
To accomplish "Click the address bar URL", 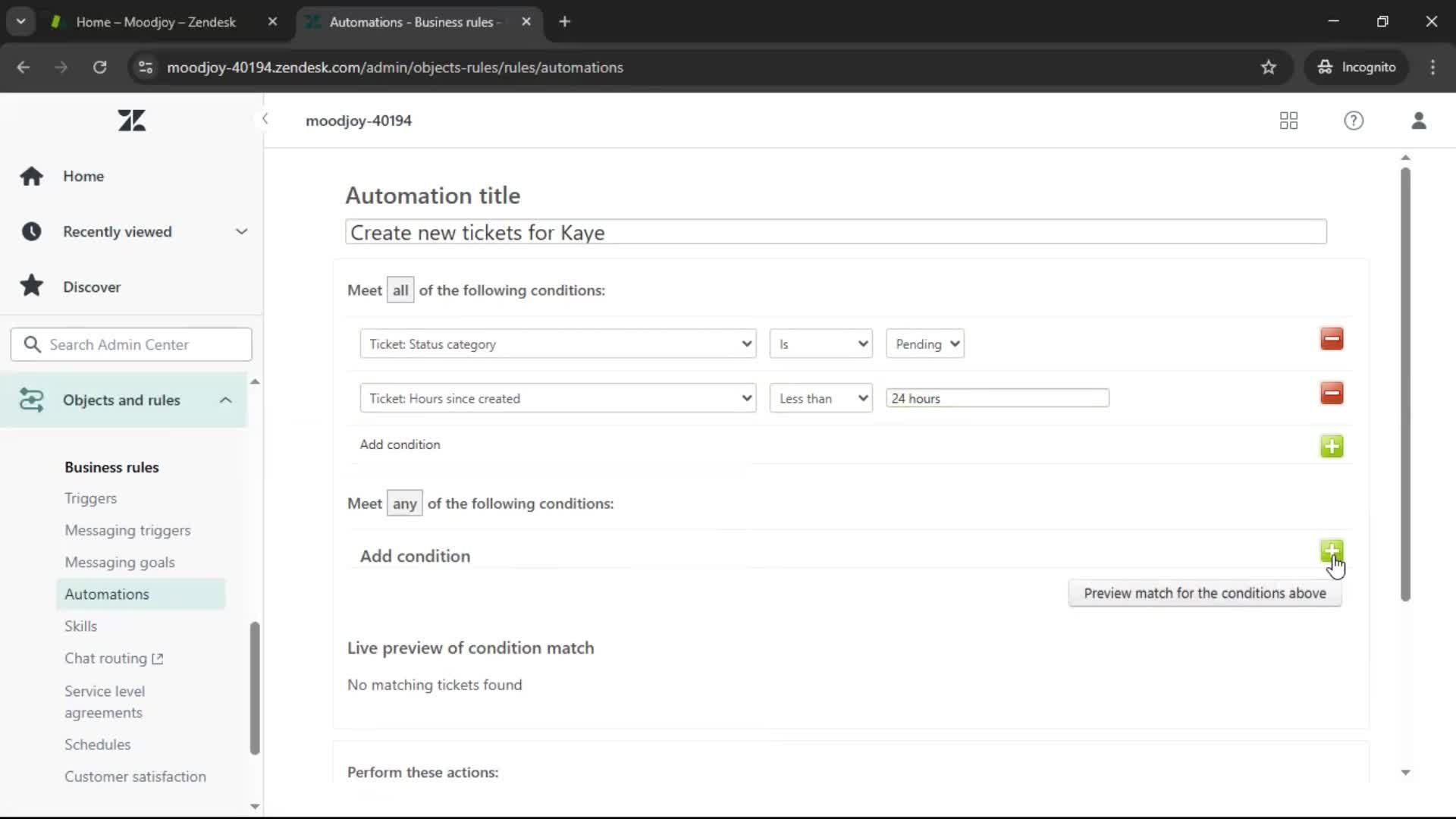I will [395, 67].
